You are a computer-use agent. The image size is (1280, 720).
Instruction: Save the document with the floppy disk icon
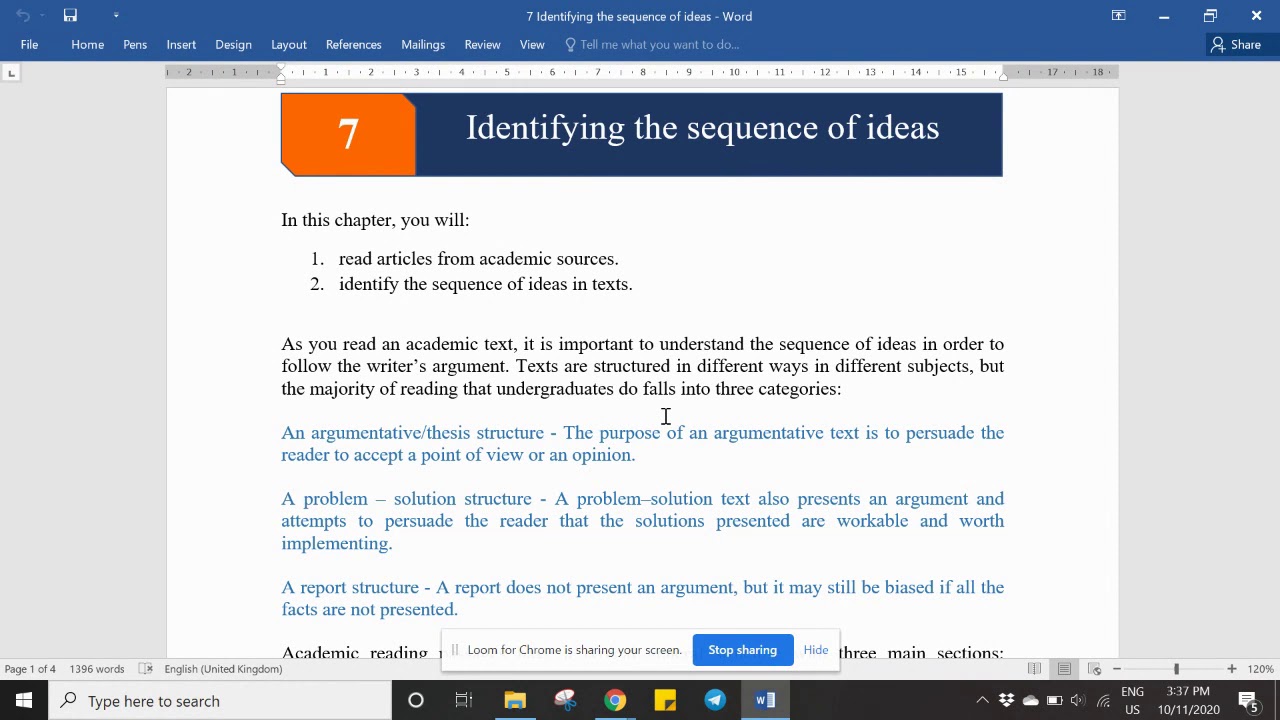click(70, 16)
